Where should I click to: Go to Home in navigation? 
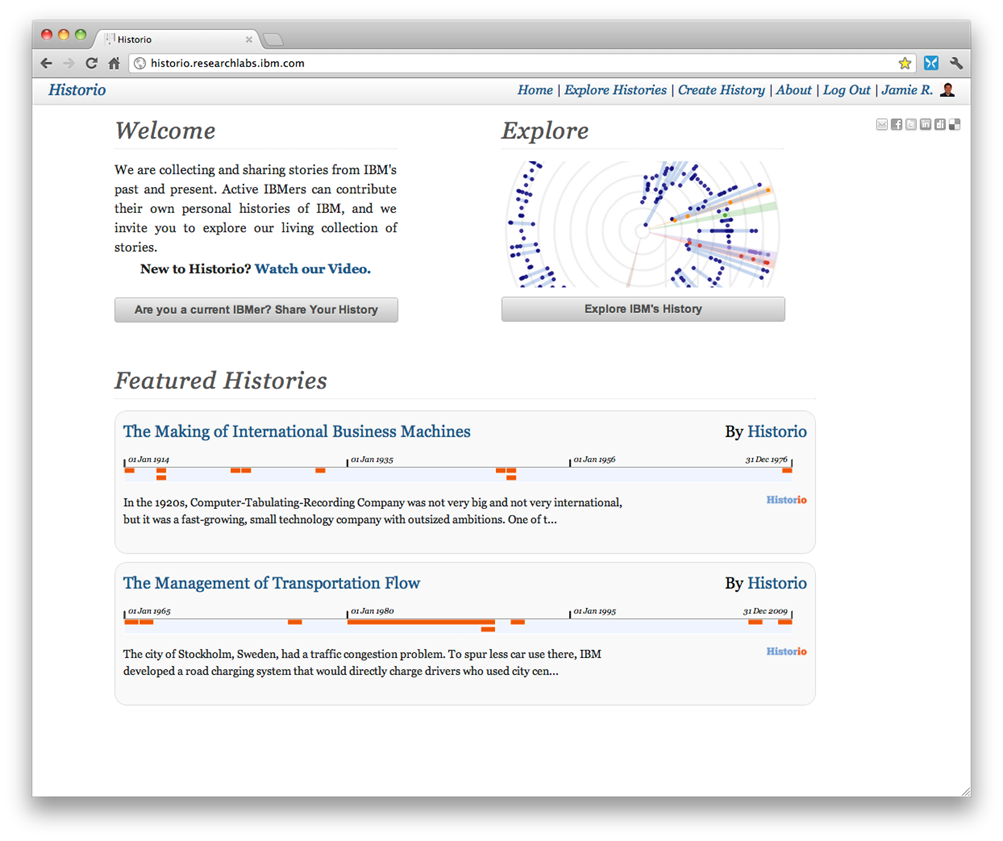(x=535, y=90)
